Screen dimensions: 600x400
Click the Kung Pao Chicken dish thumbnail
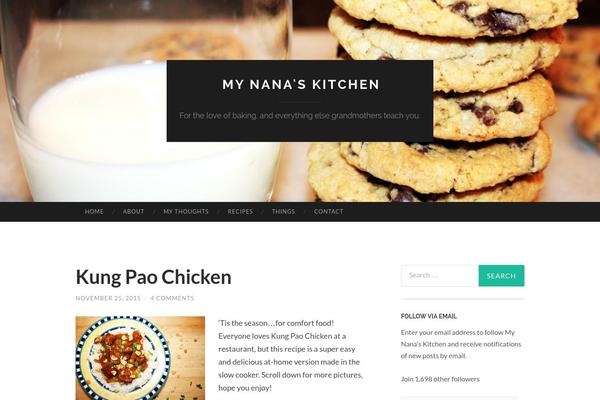point(140,358)
